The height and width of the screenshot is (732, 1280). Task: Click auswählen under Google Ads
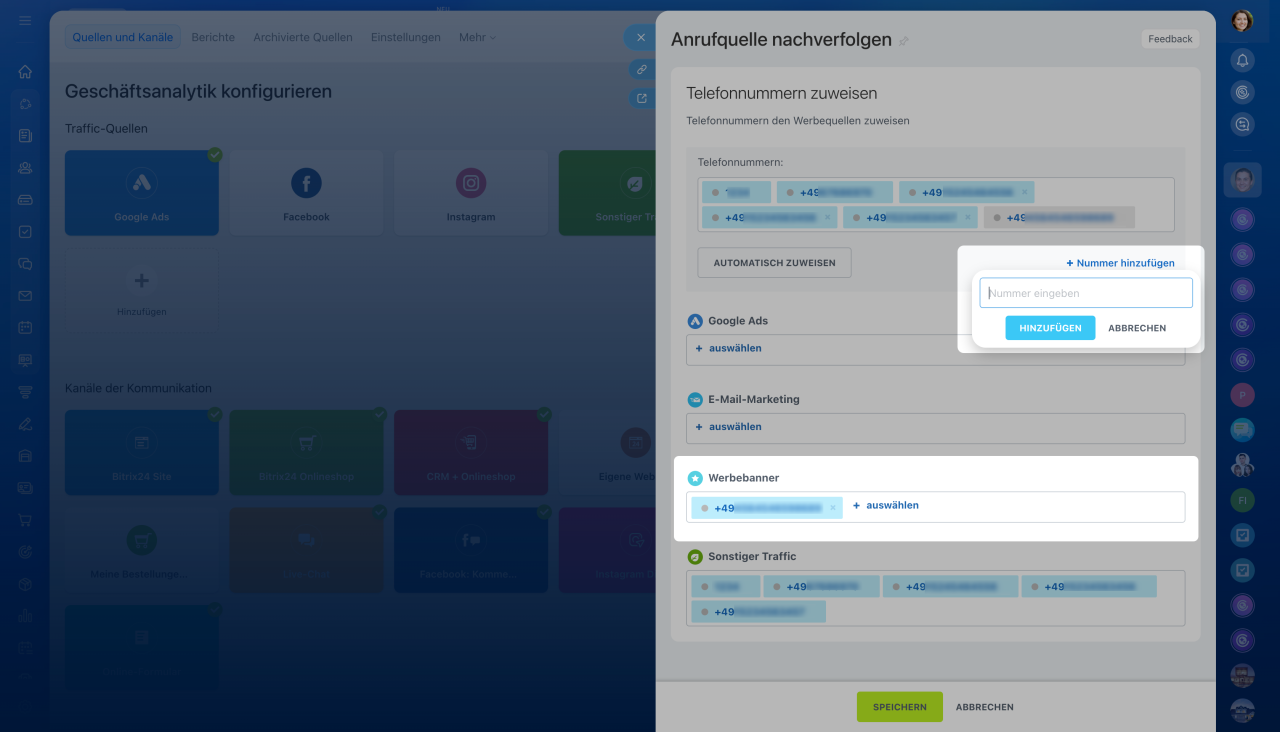[x=729, y=348]
